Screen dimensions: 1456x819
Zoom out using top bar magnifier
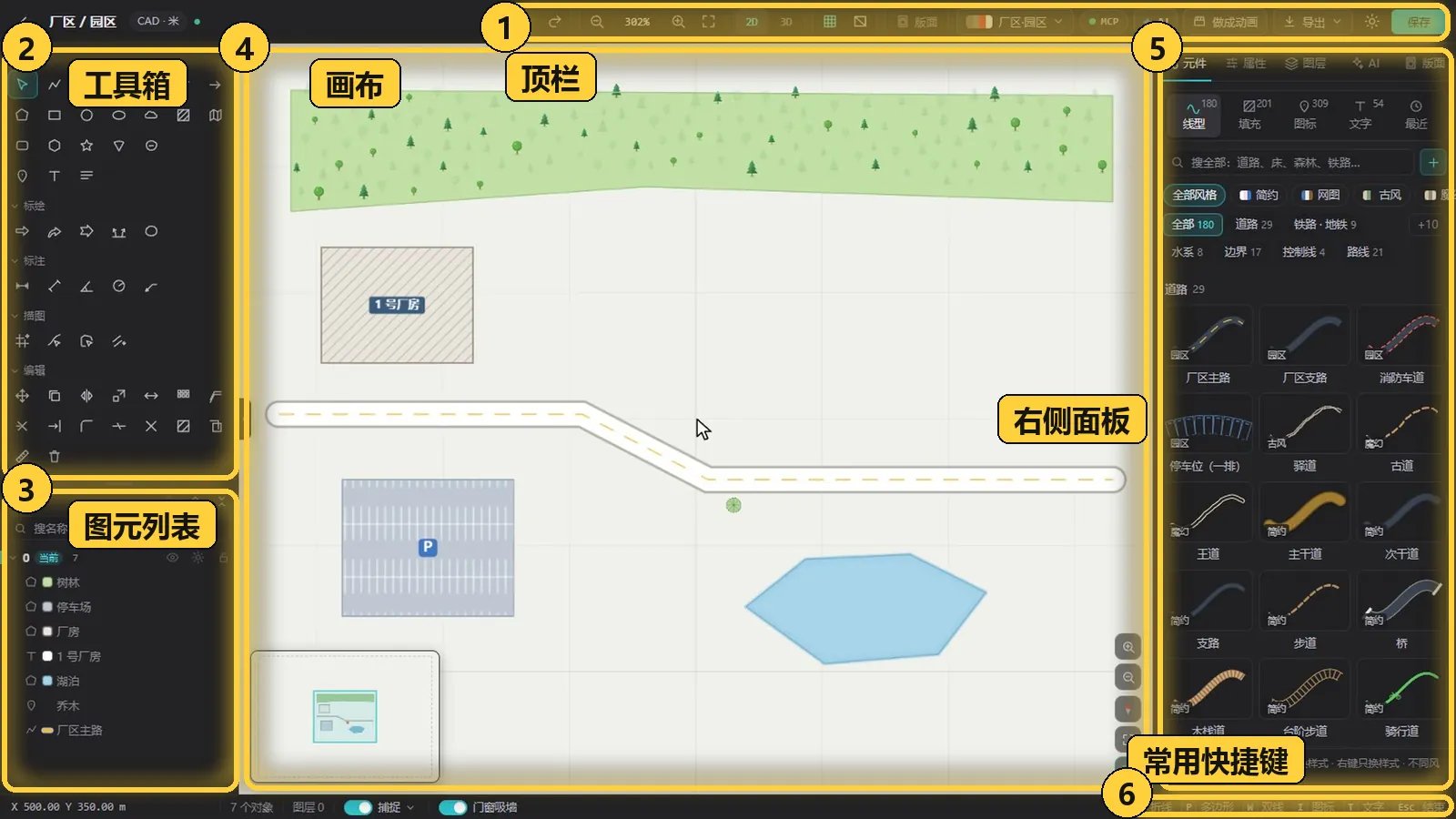point(597,21)
